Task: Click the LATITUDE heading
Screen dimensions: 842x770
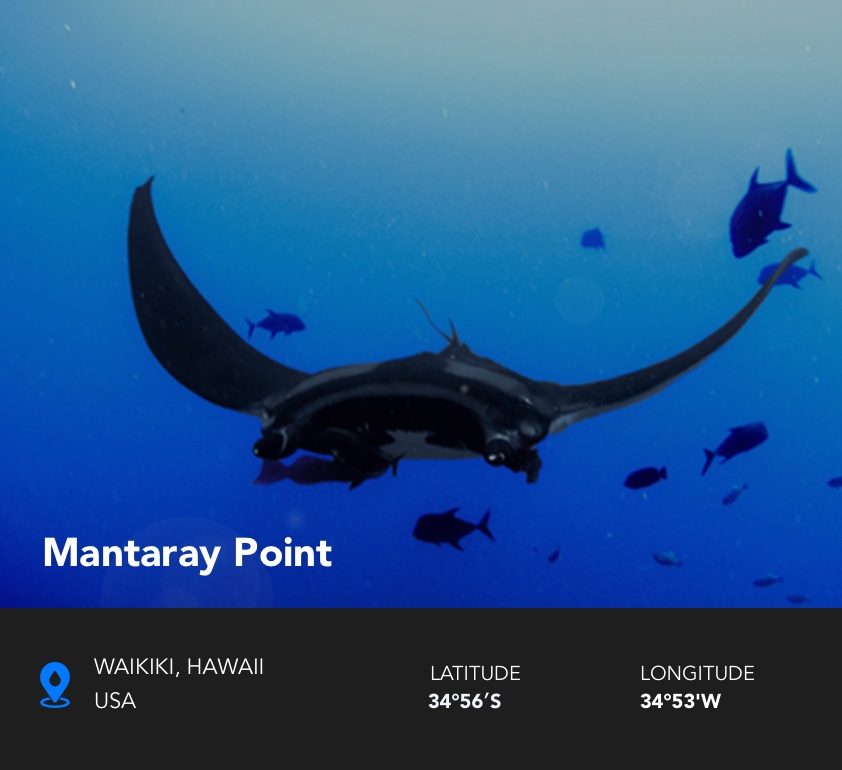Action: [475, 673]
